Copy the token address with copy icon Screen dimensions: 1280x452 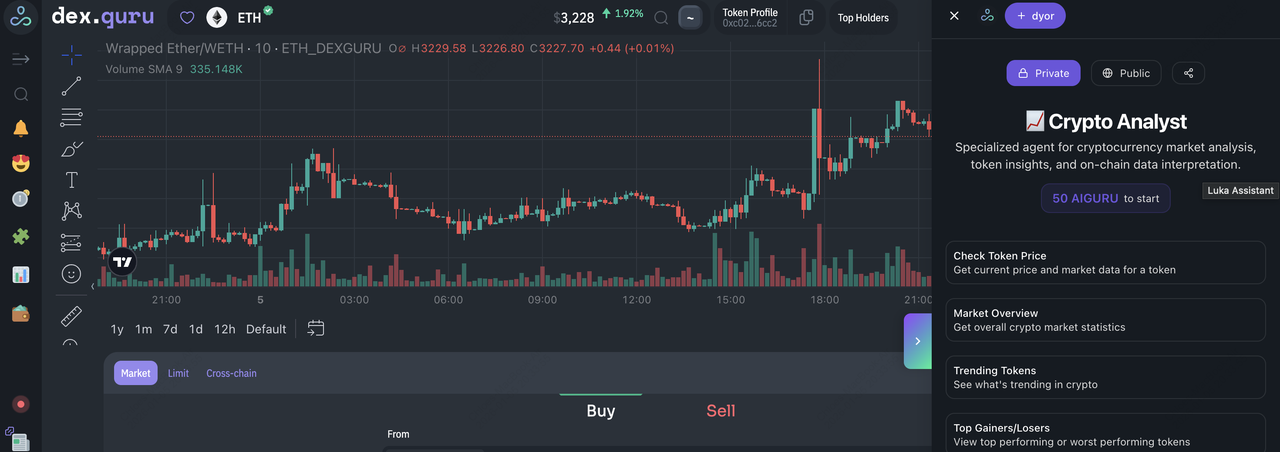click(x=806, y=17)
